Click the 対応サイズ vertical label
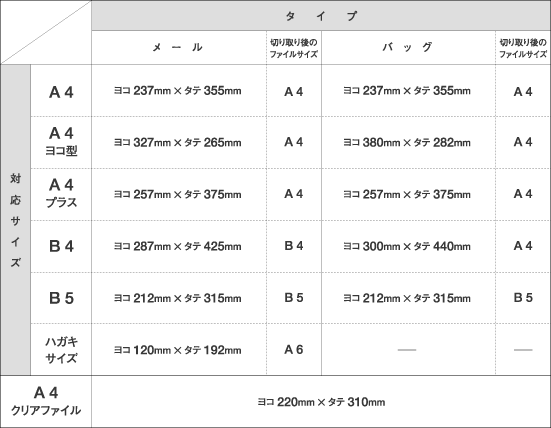The height and width of the screenshot is (428, 551). pos(15,220)
